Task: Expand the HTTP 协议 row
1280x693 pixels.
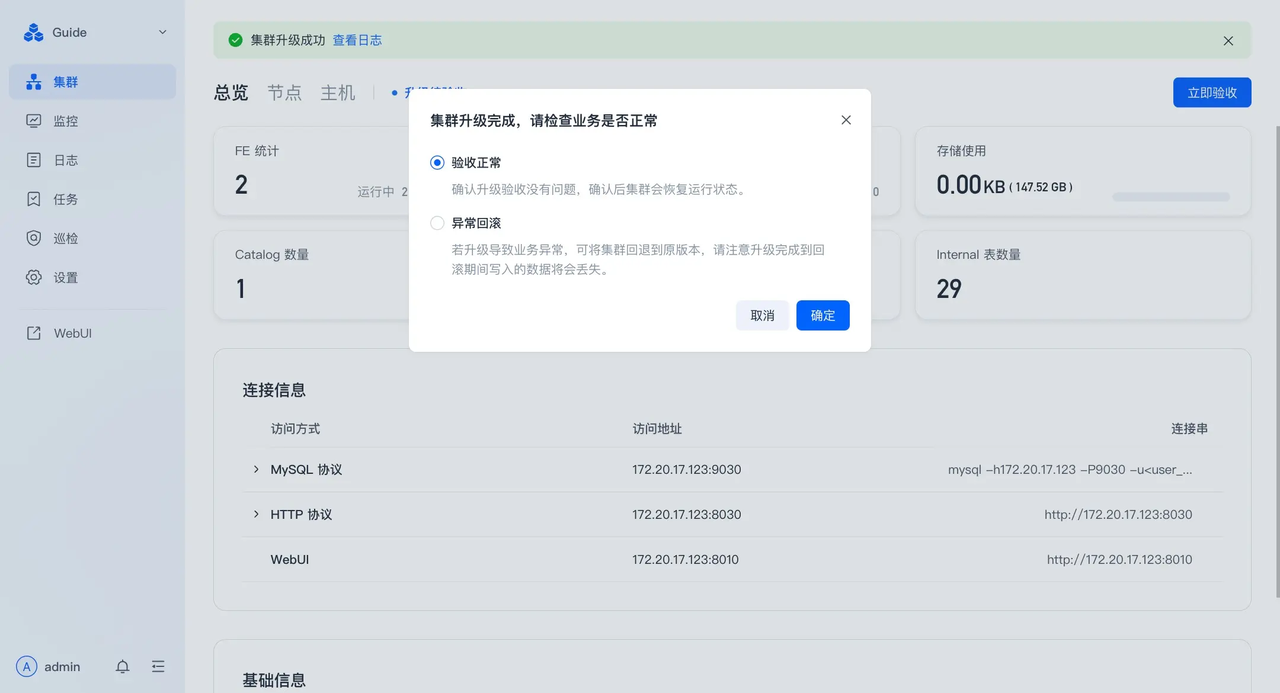Action: (256, 514)
